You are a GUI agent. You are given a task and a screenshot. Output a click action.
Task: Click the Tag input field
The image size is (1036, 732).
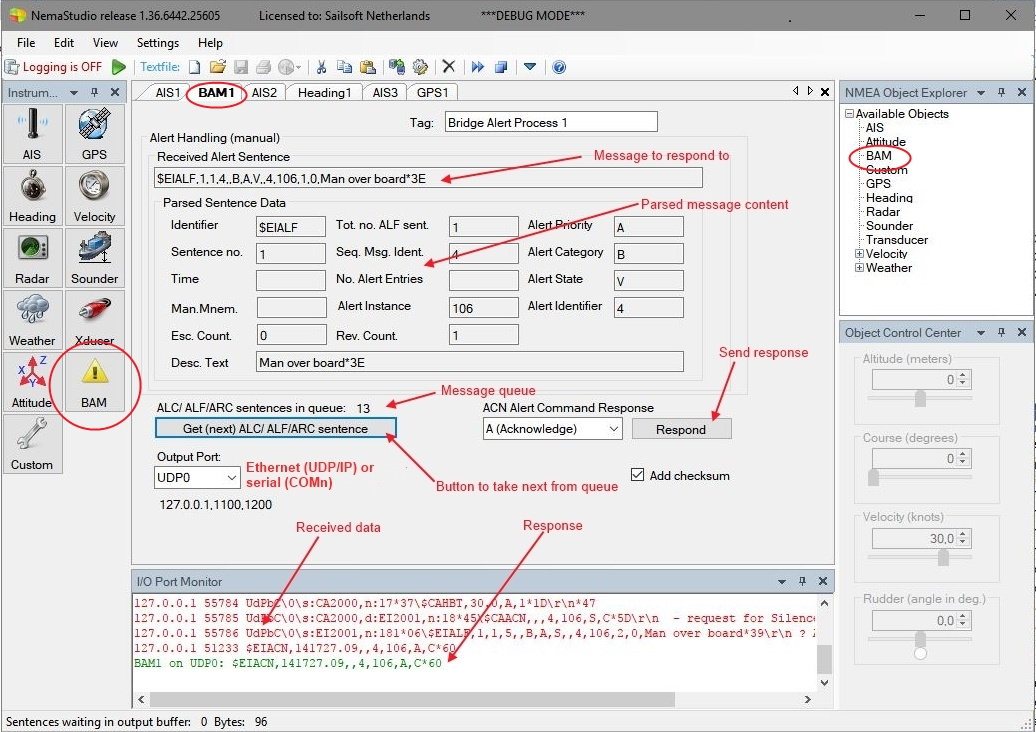pos(550,122)
